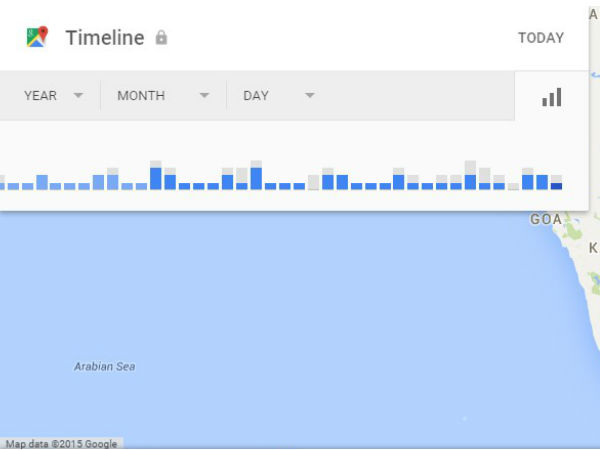Expand the MONTH dropdown arrow
Screen dimensions: 600x450
click(x=204, y=96)
